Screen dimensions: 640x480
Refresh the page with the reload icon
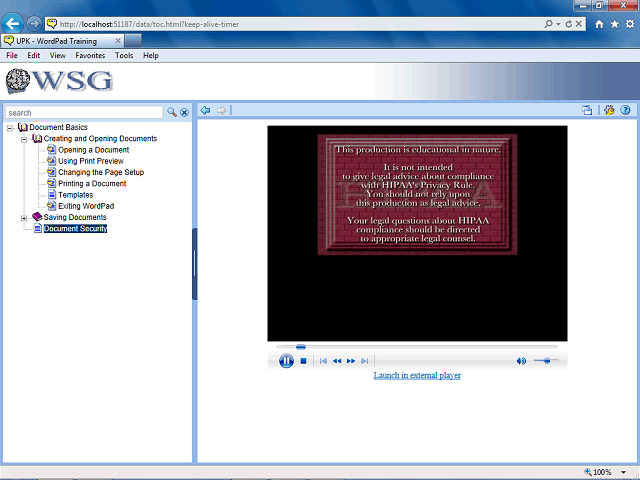[569, 24]
